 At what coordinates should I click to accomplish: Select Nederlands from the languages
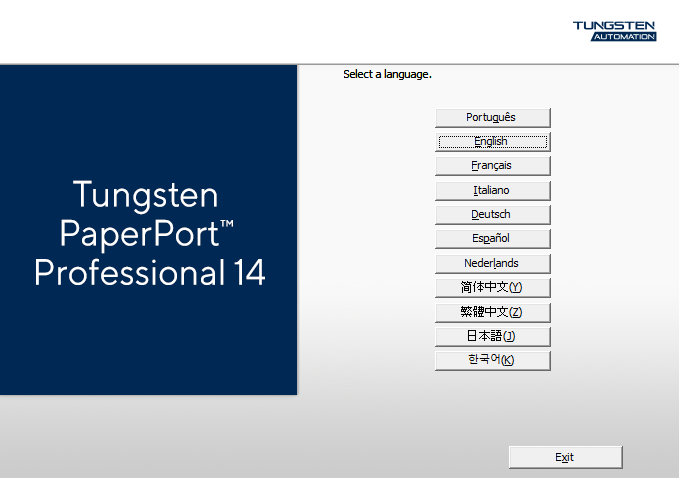pyautogui.click(x=492, y=264)
